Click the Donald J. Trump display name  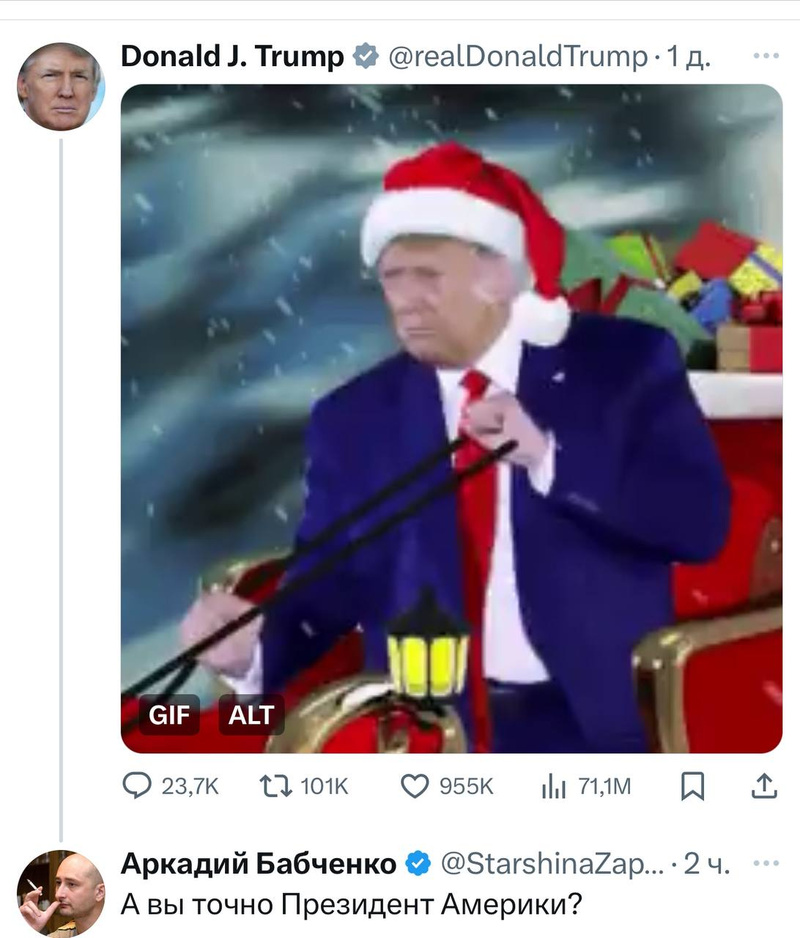232,57
